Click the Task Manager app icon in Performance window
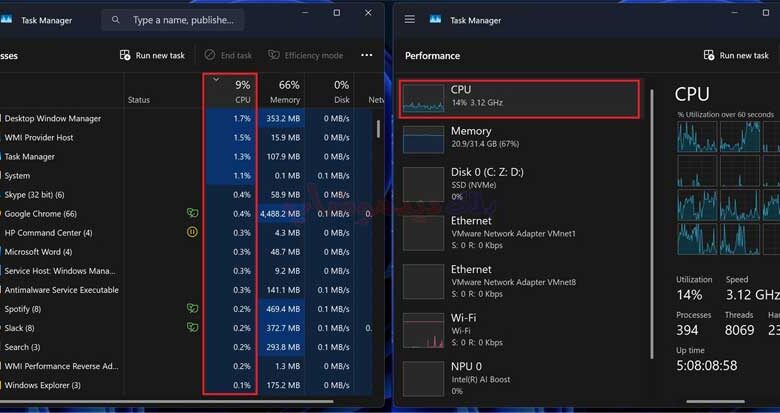This screenshot has width=780, height=413. coord(435,19)
